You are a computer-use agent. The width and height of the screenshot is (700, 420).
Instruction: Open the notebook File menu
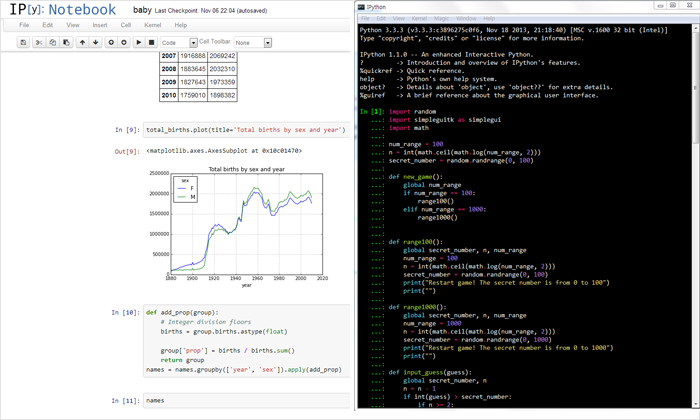pyautogui.click(x=24, y=25)
